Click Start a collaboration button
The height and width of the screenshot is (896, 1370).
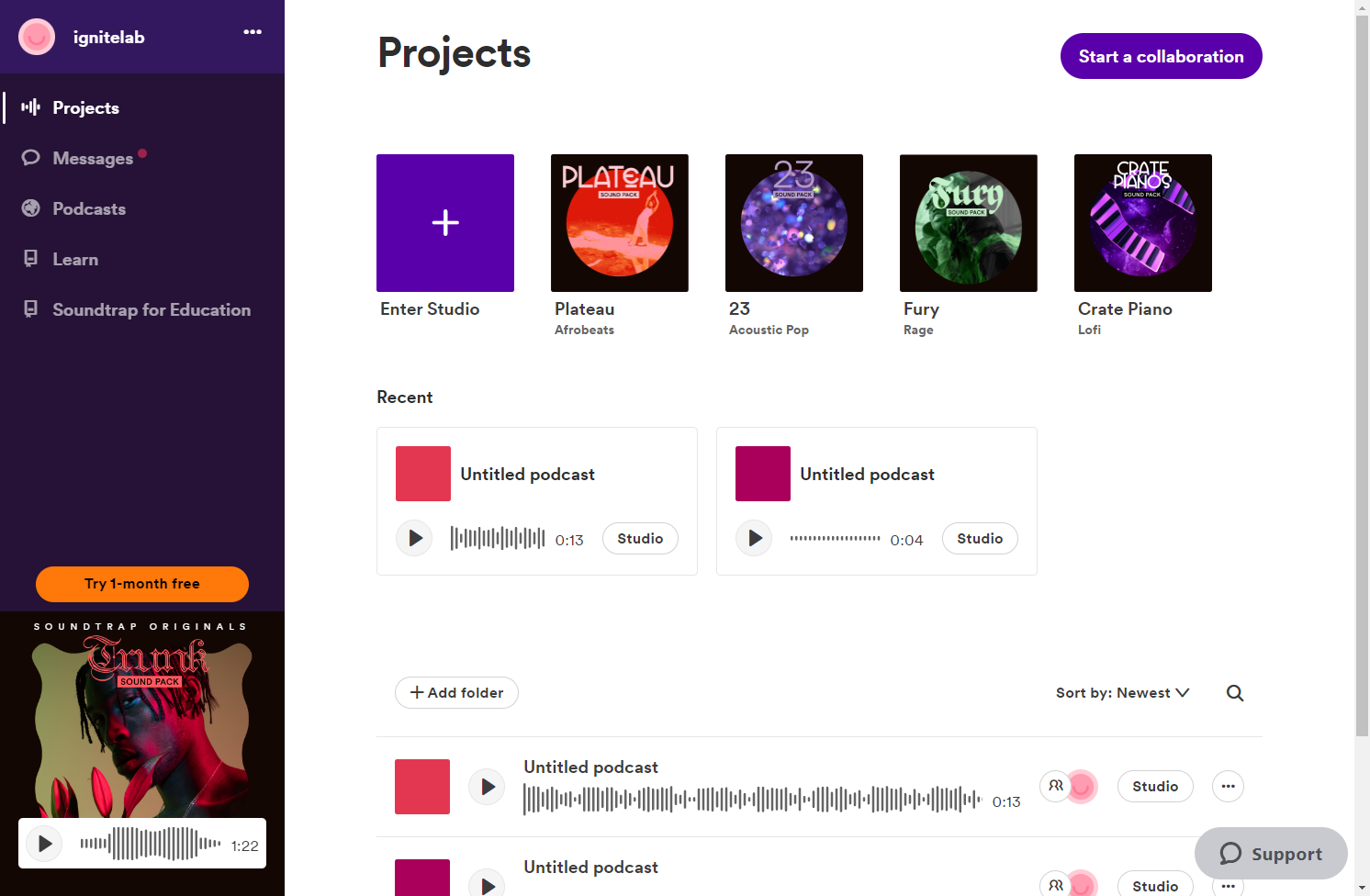(1161, 56)
